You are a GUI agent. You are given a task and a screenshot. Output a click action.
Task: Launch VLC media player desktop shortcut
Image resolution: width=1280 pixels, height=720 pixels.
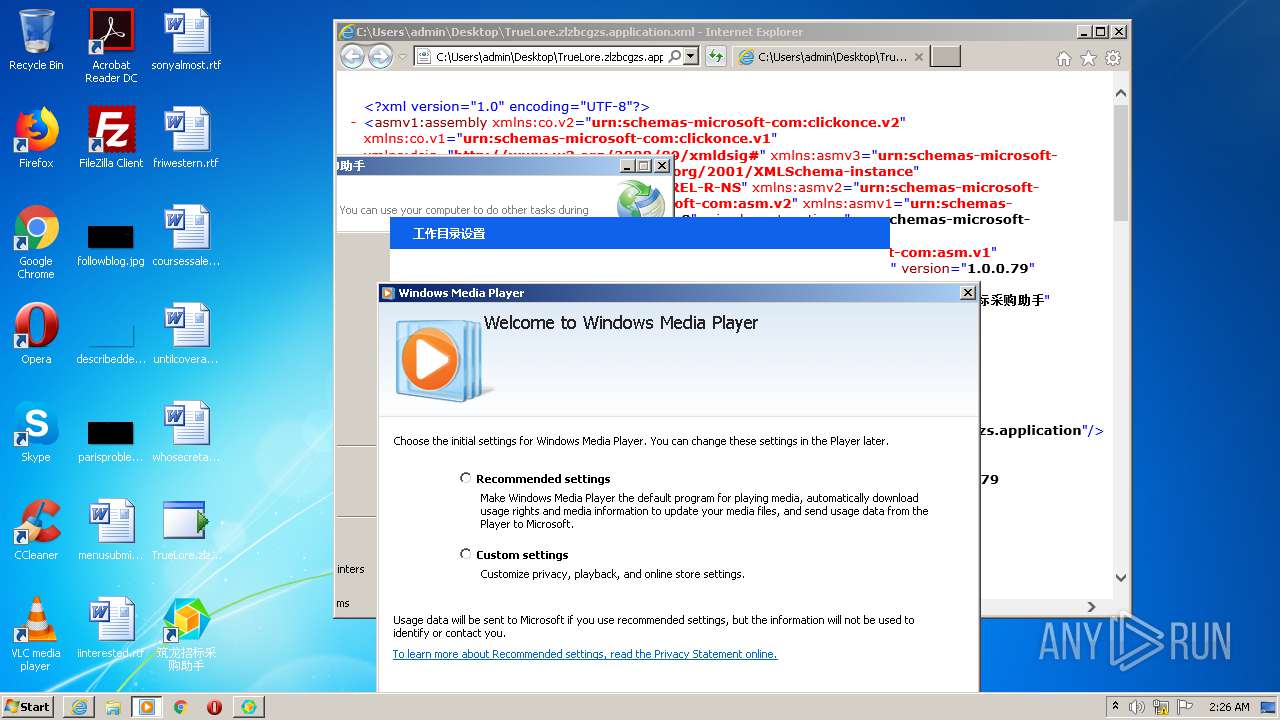(x=36, y=634)
